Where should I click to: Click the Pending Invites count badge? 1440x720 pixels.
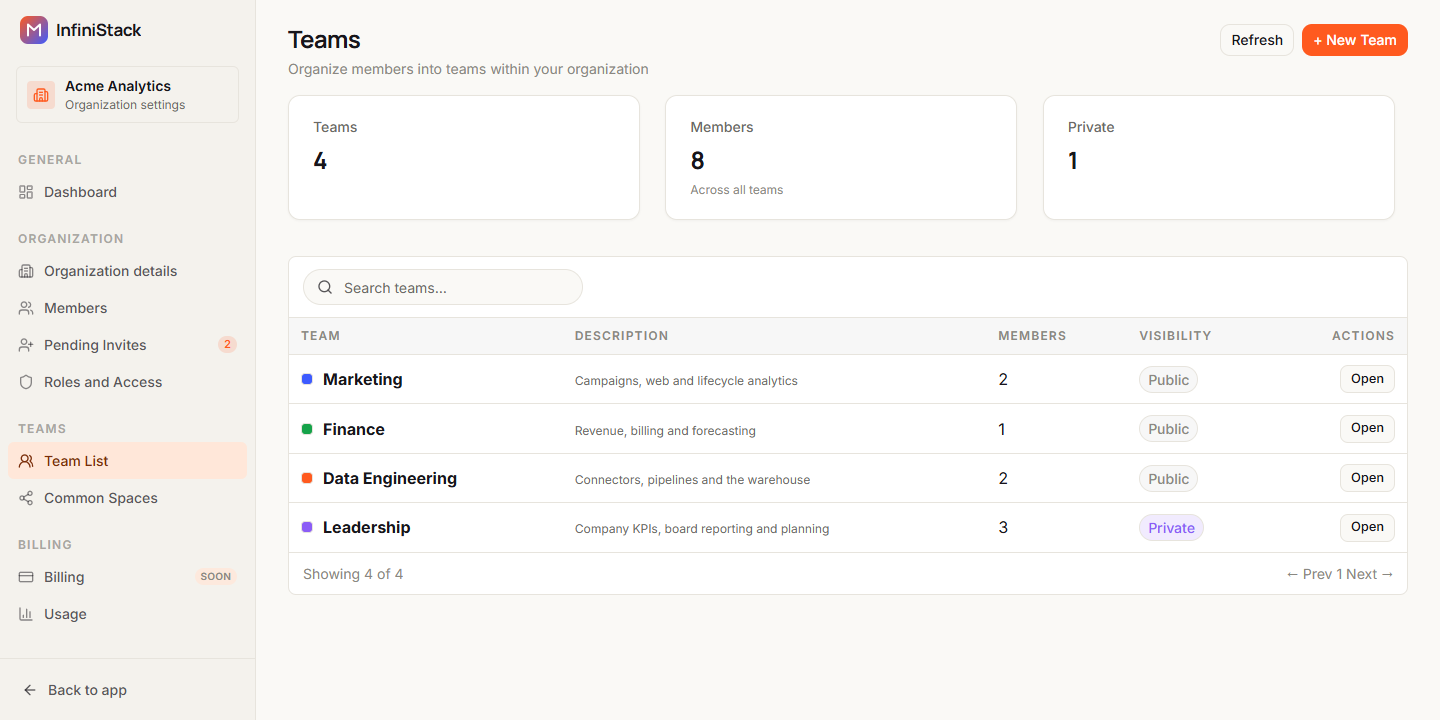tap(227, 345)
